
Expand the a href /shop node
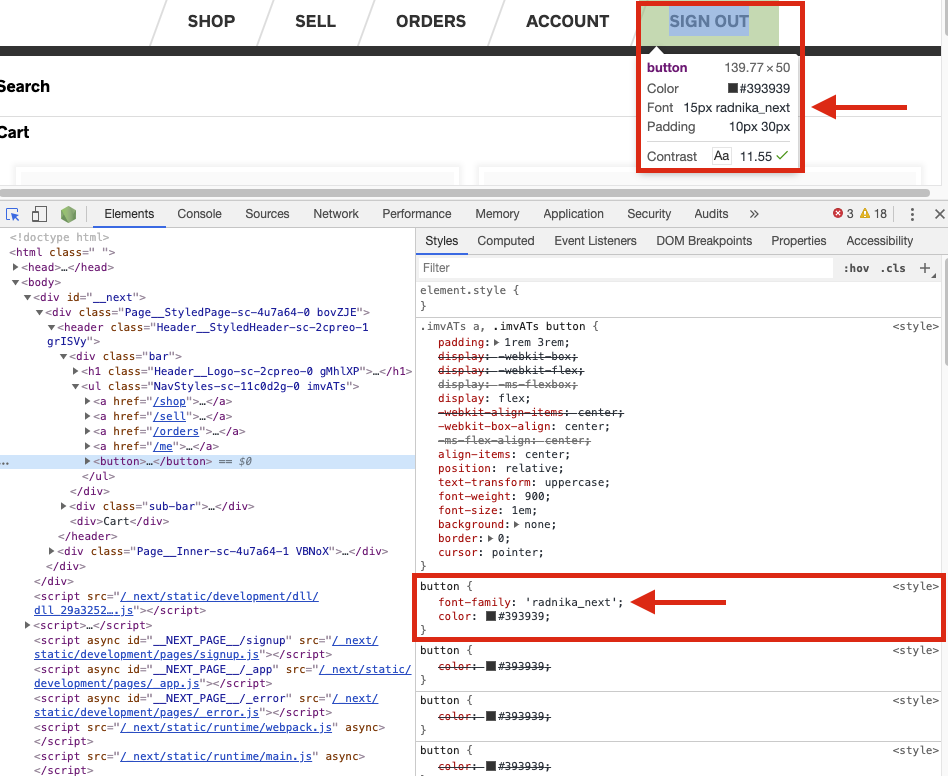coord(88,401)
